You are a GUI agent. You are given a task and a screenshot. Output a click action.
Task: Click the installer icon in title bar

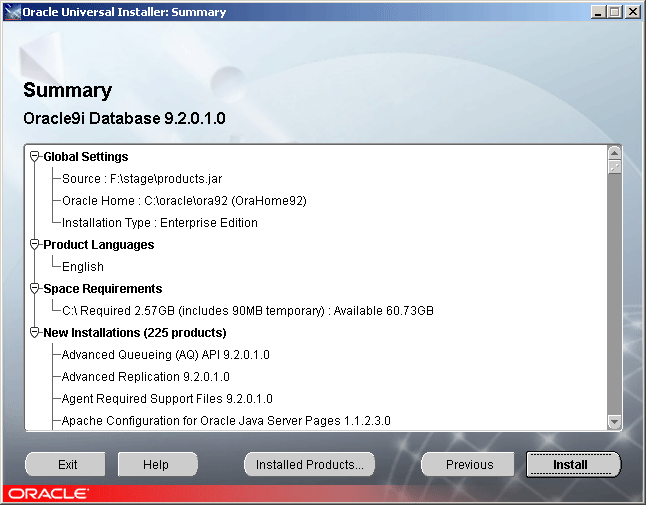pos(12,12)
